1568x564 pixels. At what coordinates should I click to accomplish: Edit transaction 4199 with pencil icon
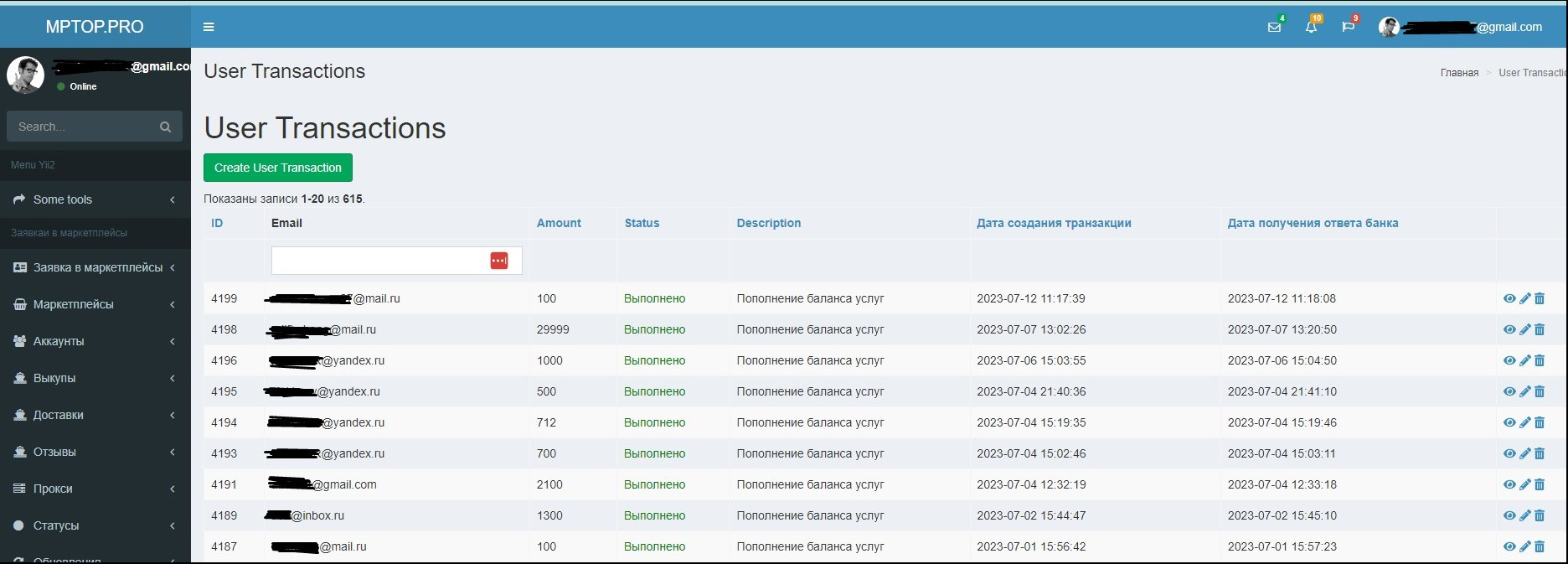1525,298
